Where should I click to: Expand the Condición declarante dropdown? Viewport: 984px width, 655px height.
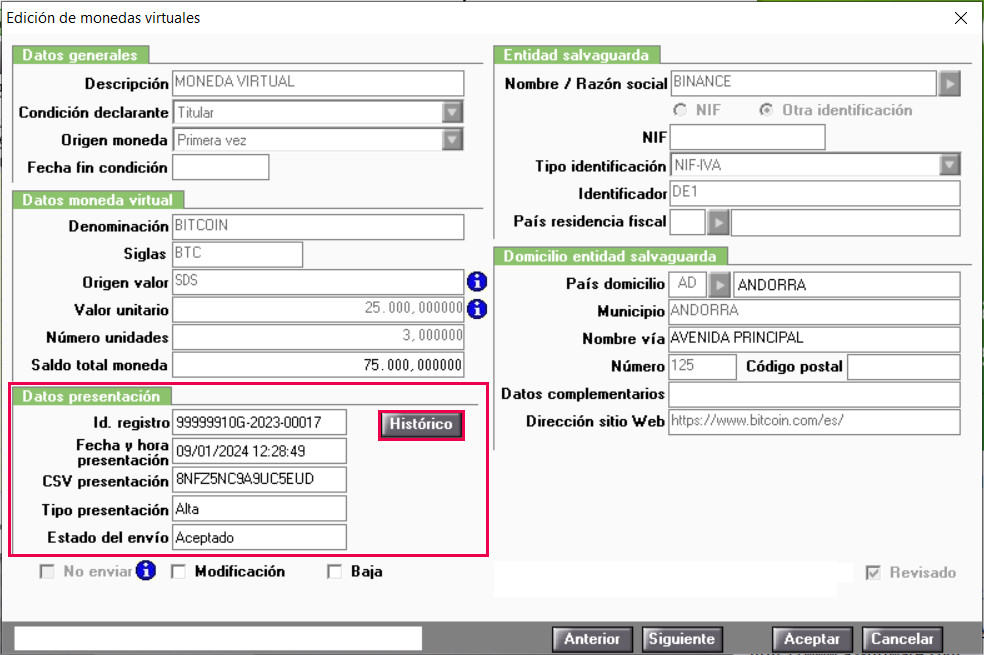pyautogui.click(x=452, y=112)
